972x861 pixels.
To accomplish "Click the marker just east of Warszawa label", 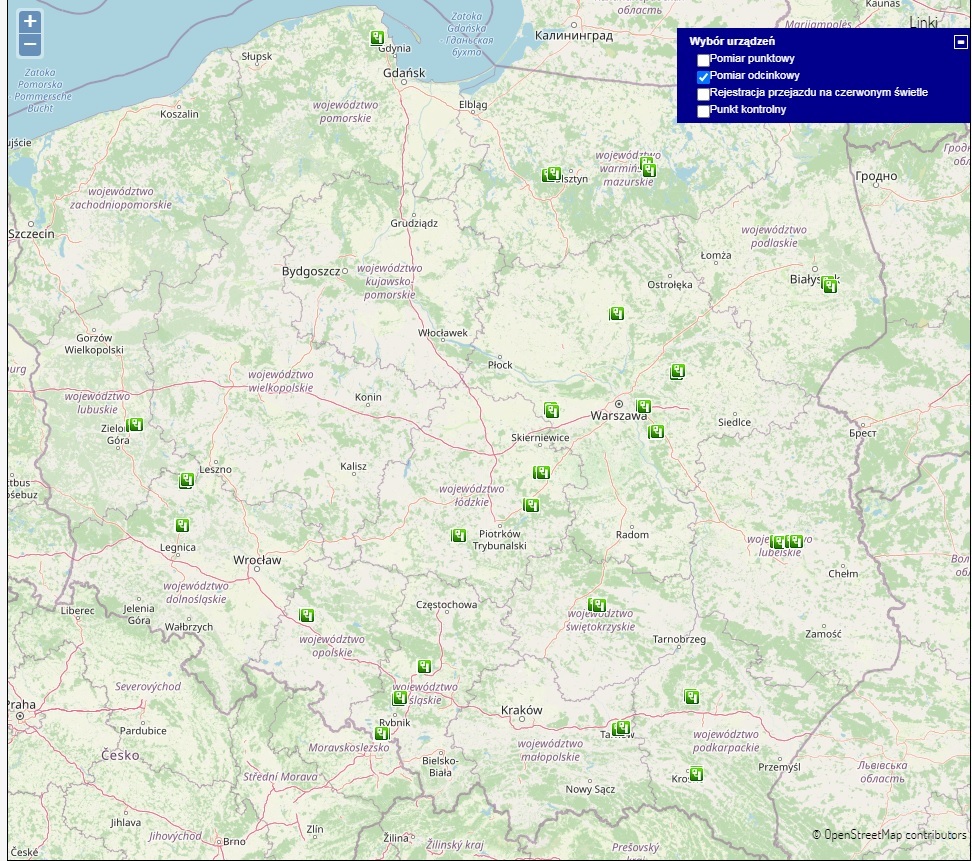I will pos(643,407).
